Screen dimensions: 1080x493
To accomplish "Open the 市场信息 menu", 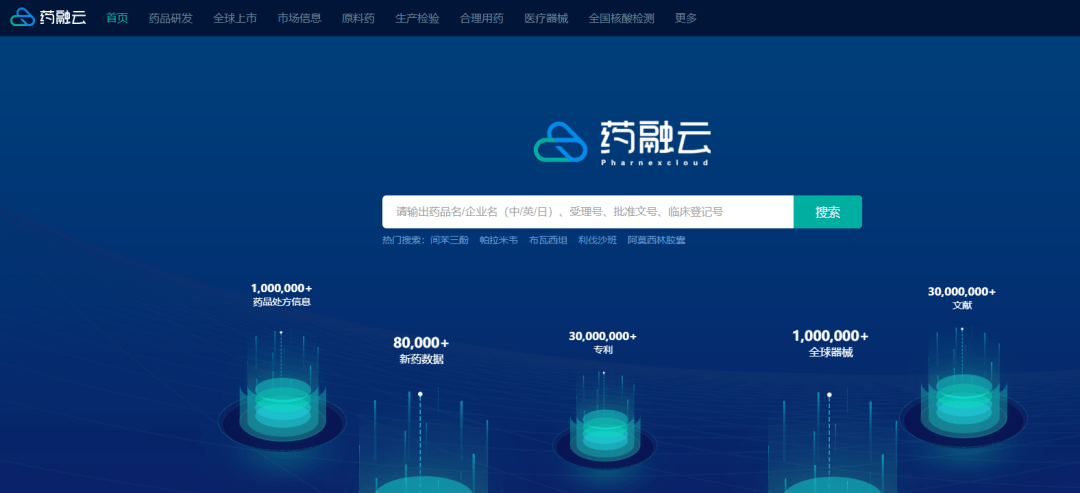I will point(300,19).
